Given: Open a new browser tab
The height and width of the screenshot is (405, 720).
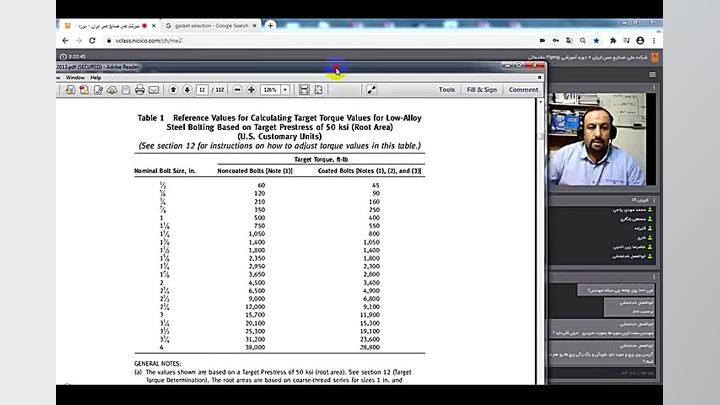Looking at the screenshot, I should pos(271,25).
